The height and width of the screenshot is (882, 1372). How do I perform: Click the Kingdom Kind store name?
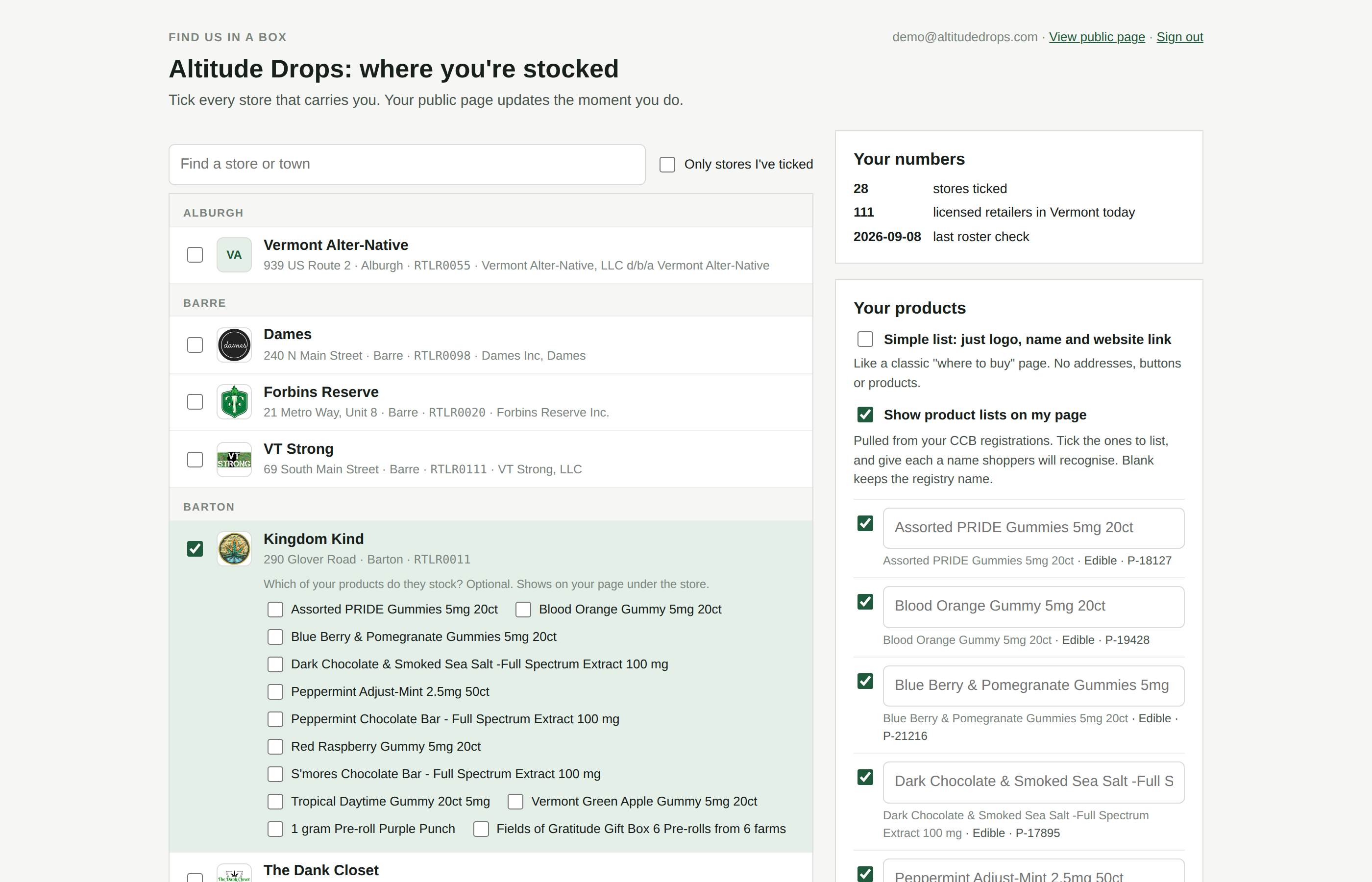pos(313,539)
